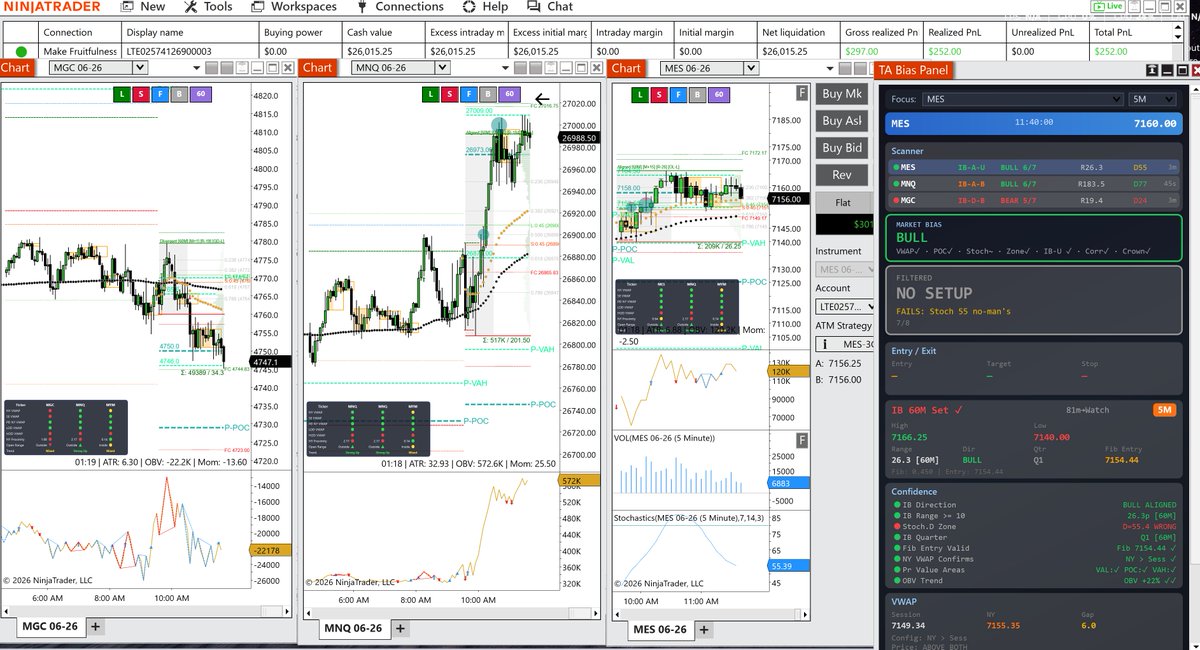Open the Help menu
1200x650 pixels.
click(x=486, y=7)
